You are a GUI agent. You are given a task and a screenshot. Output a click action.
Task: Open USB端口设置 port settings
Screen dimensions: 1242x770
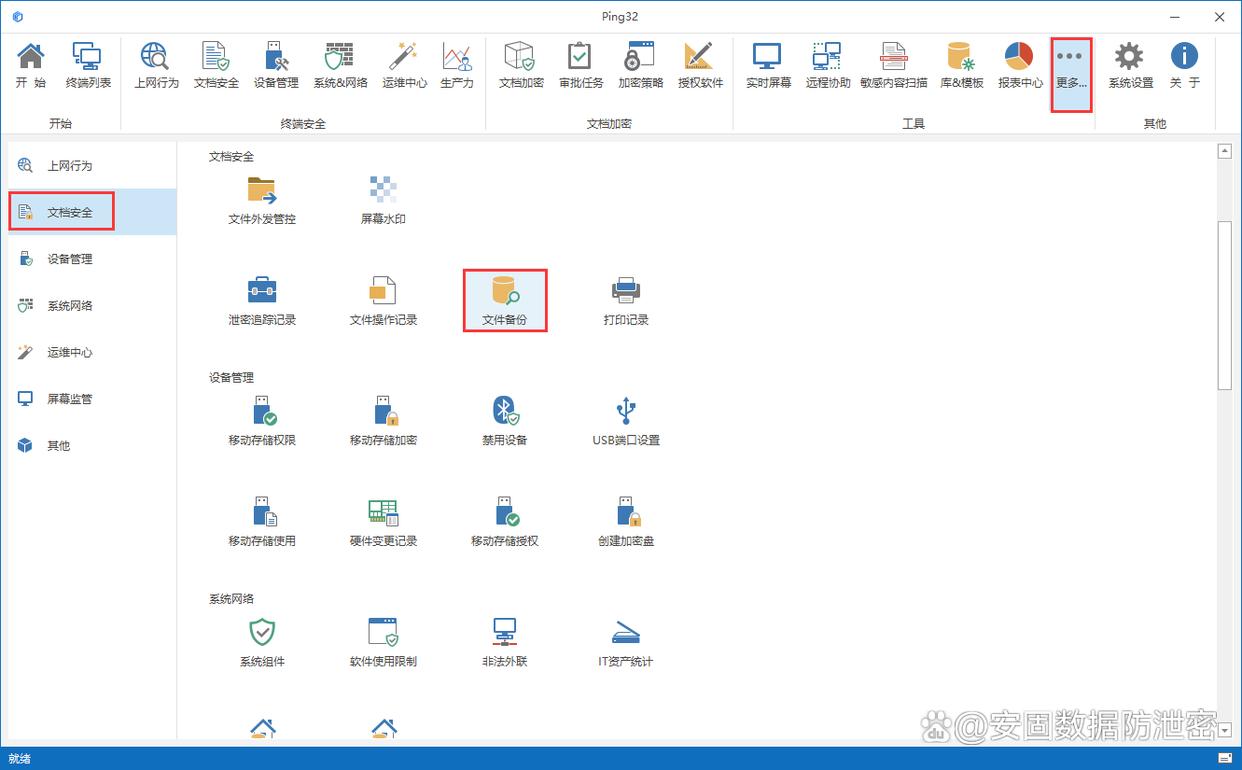pyautogui.click(x=626, y=419)
